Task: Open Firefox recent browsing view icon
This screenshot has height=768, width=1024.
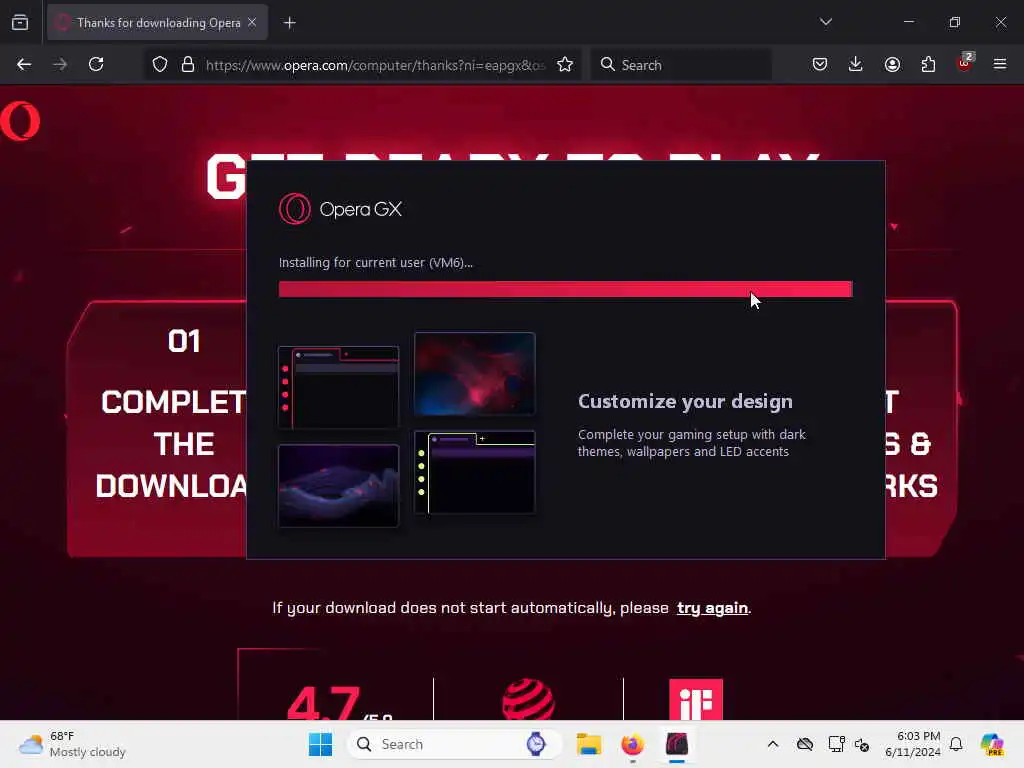Action: point(20,23)
